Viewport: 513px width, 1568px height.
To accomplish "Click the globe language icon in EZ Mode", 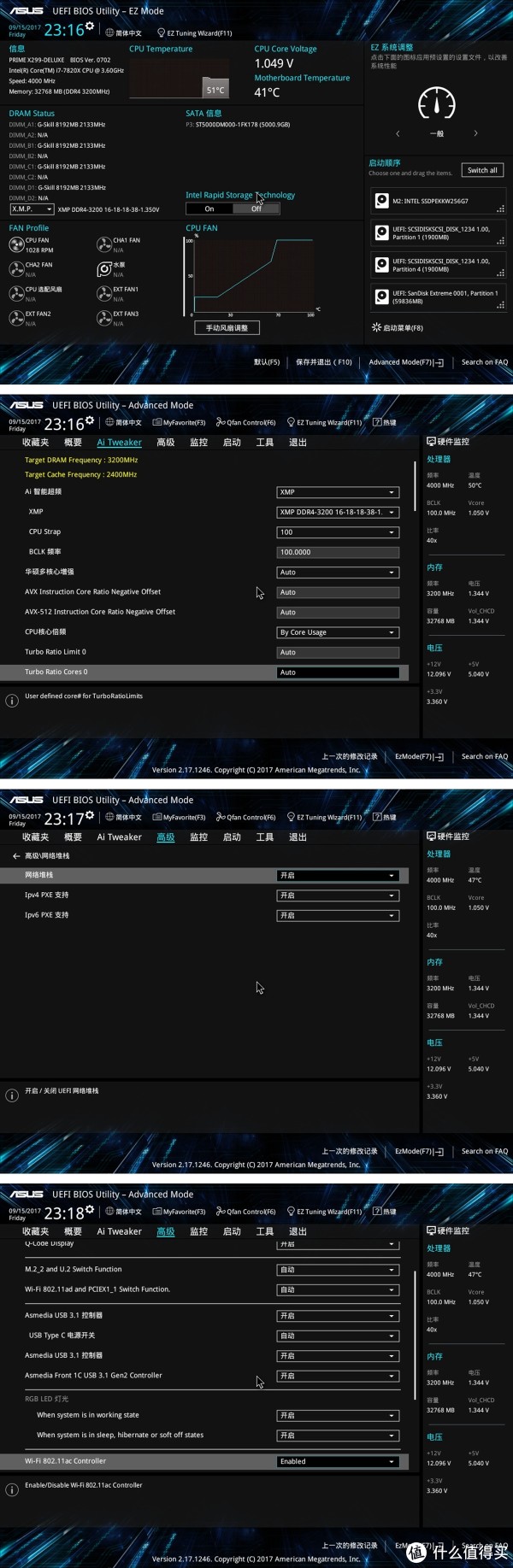I will pos(109,33).
